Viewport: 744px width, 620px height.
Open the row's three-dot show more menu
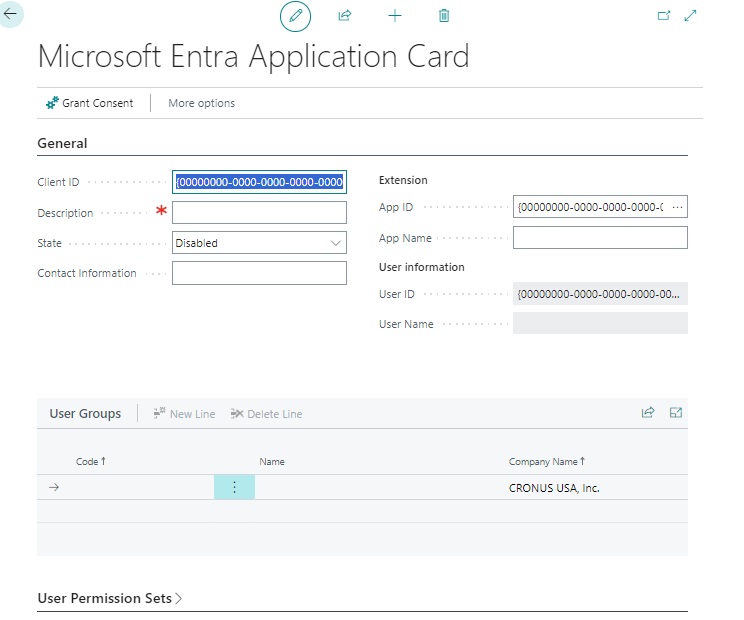pyautogui.click(x=234, y=487)
